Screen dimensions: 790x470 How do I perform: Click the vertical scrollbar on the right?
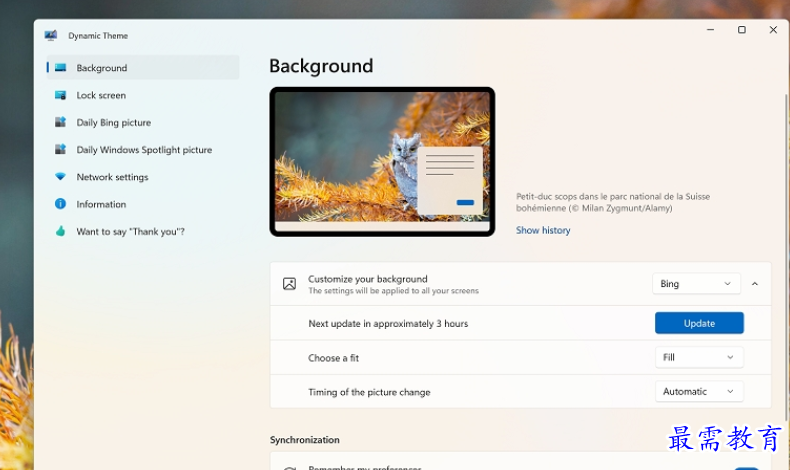point(786,257)
